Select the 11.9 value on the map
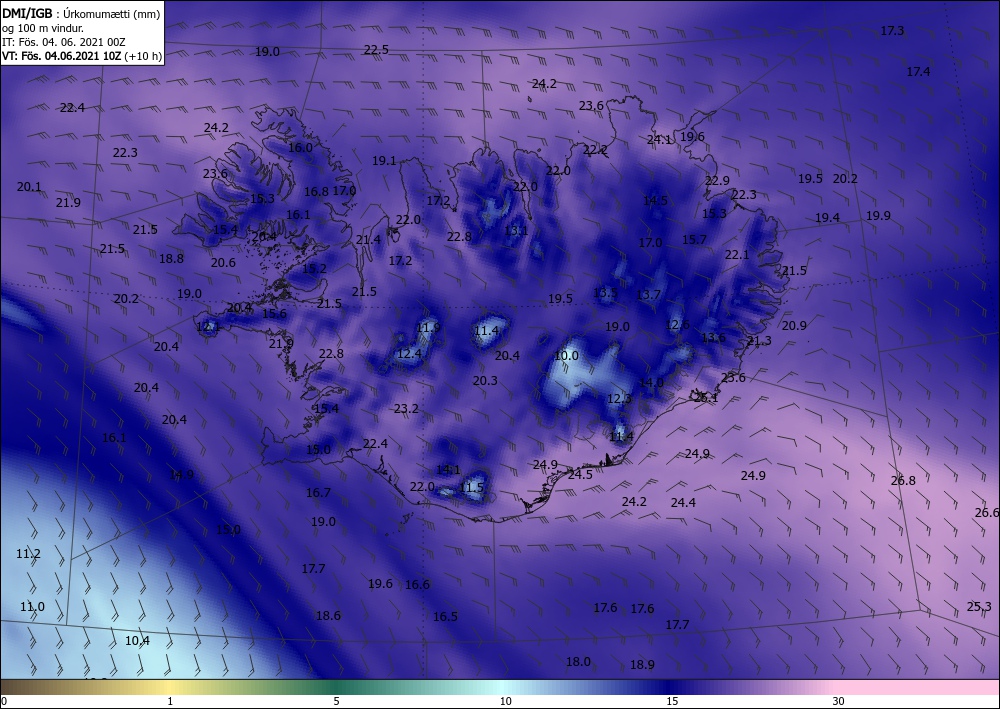Viewport: 1000px width, 709px height. [429, 328]
